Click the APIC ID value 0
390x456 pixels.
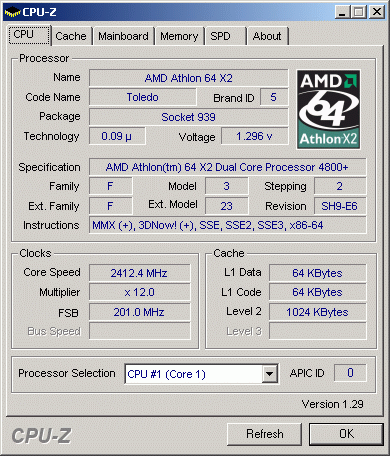[x=350, y=373]
